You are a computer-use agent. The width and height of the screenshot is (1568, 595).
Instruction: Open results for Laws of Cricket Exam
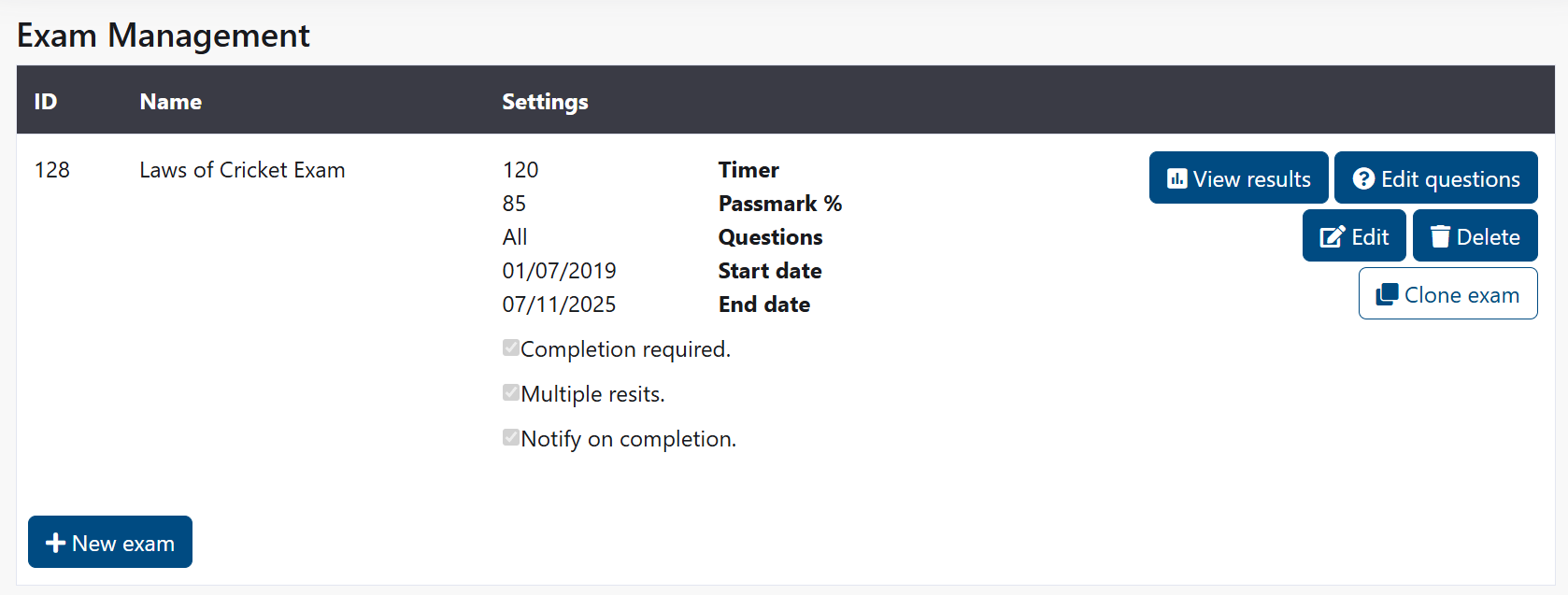click(x=1238, y=177)
